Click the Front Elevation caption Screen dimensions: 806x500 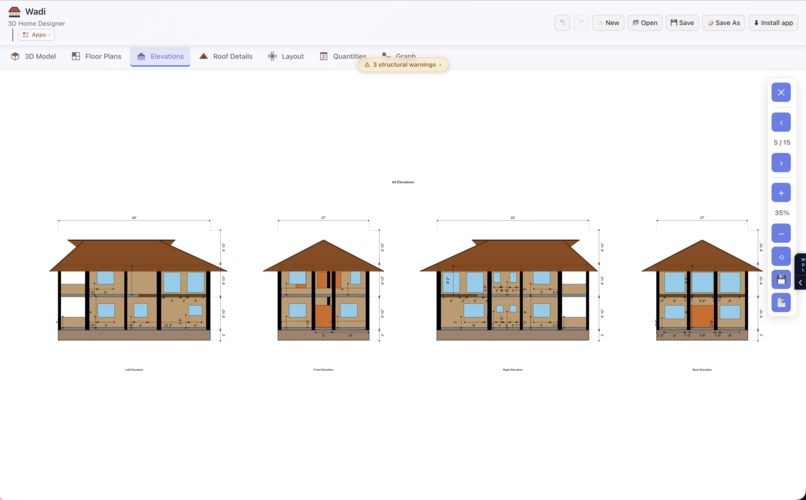[323, 370]
